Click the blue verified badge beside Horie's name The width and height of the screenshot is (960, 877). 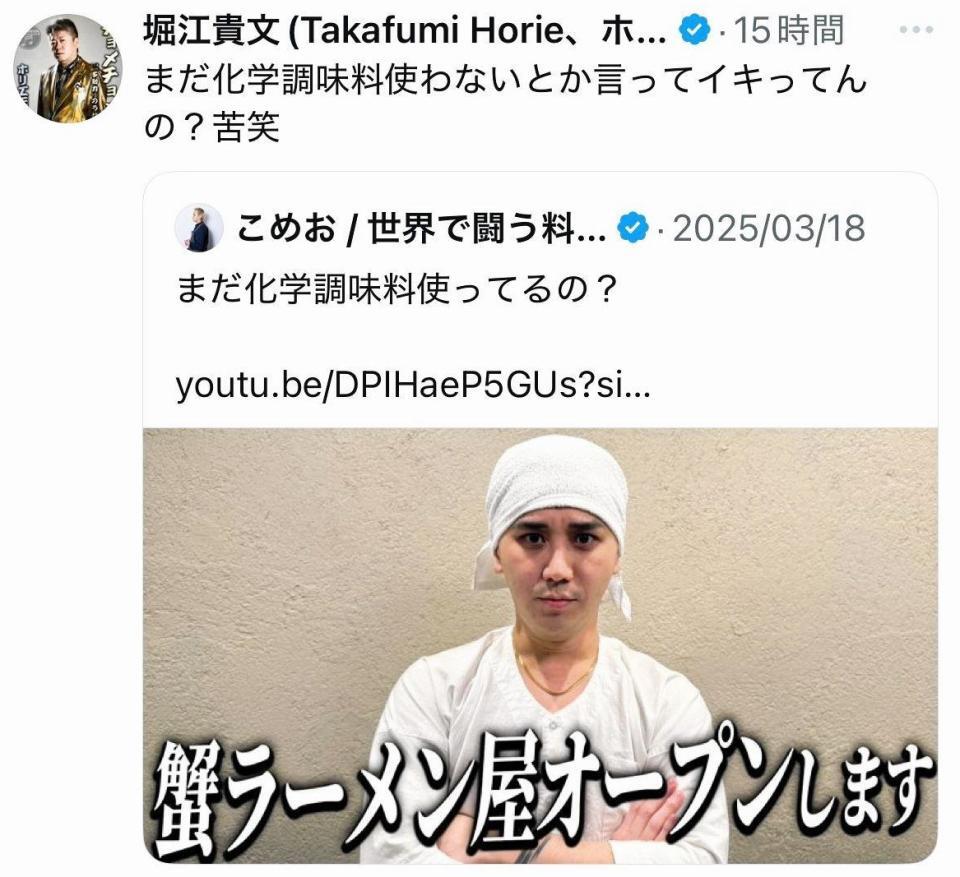click(696, 30)
